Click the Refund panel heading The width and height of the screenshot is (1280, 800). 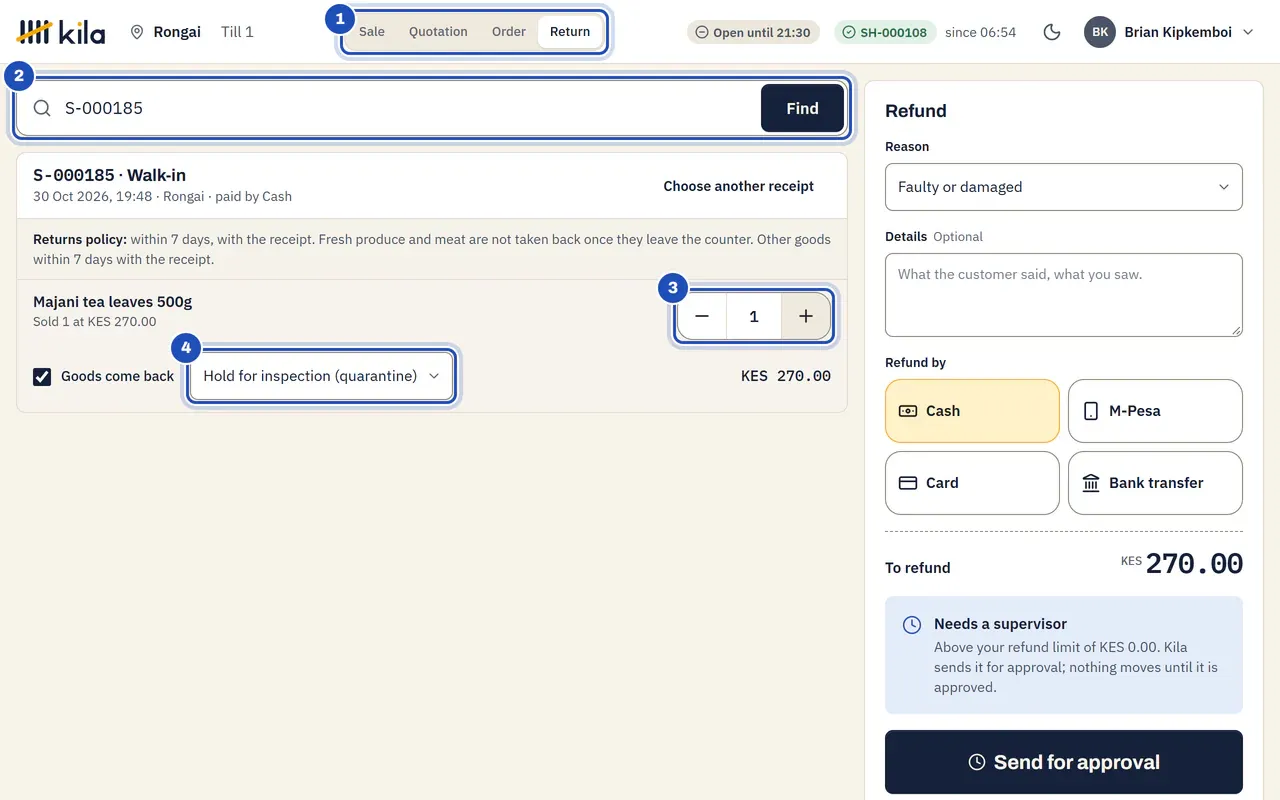click(916, 111)
